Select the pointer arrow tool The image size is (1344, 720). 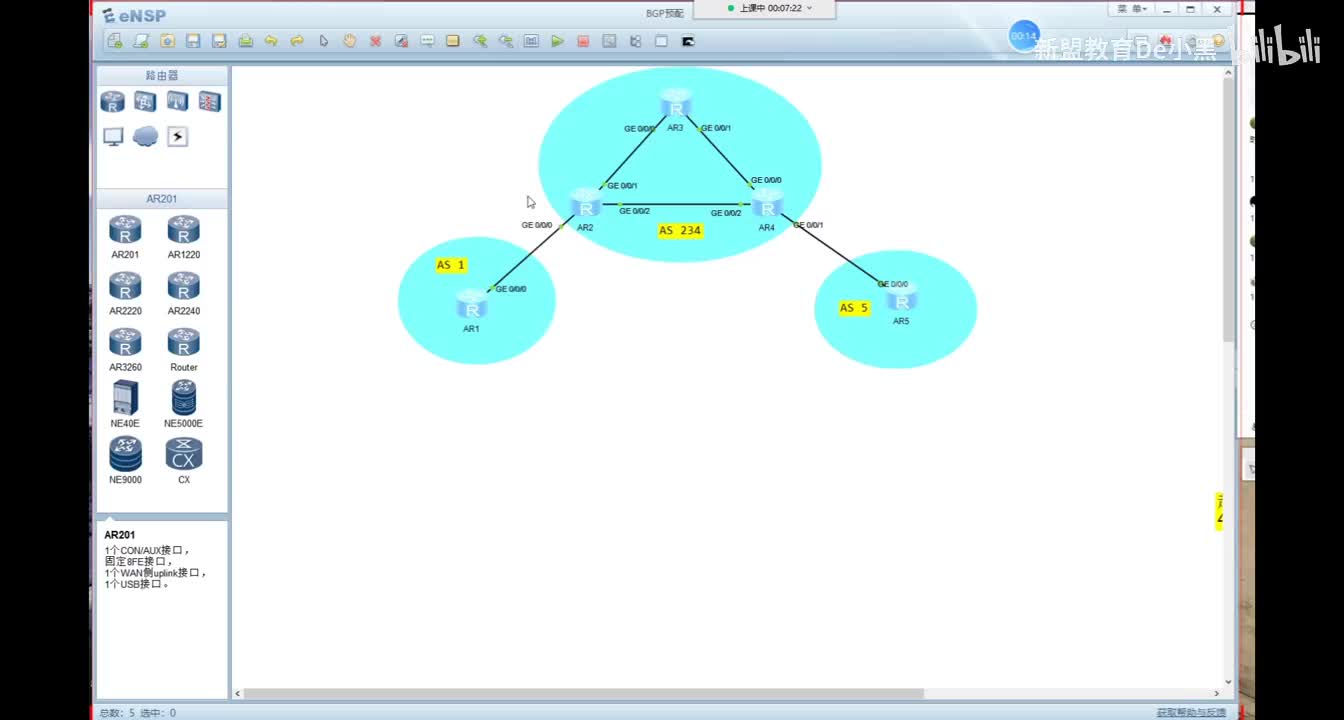(323, 41)
